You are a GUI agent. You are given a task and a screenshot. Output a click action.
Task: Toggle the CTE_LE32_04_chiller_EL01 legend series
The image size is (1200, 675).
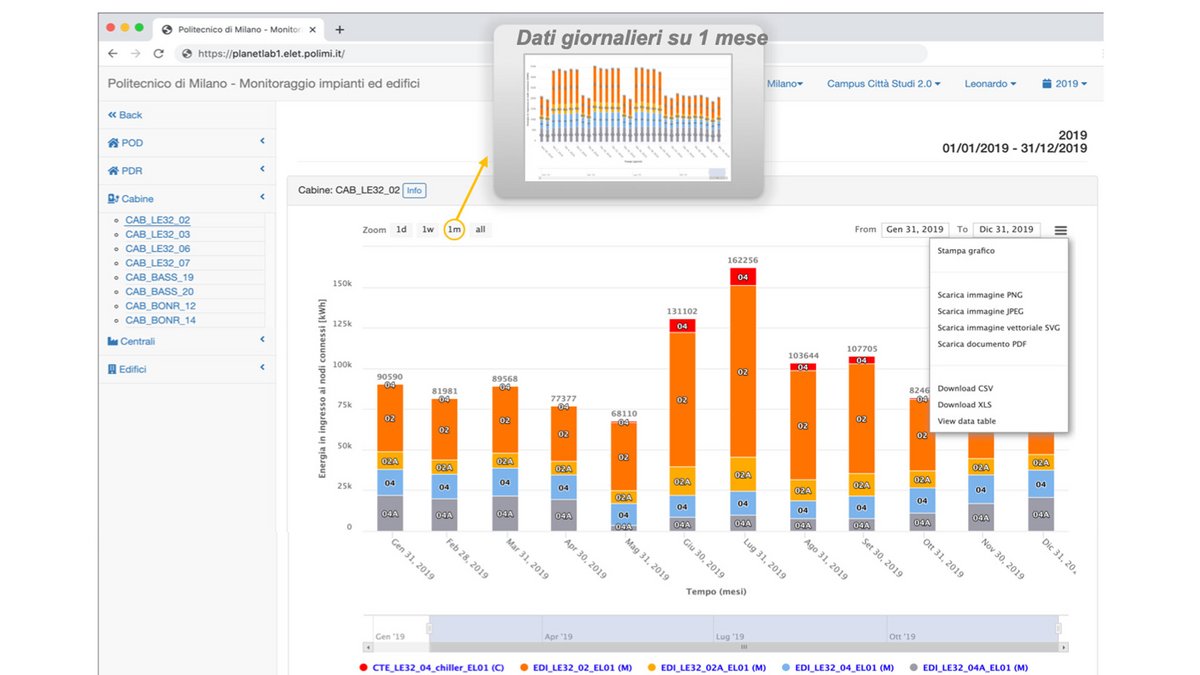point(432,667)
